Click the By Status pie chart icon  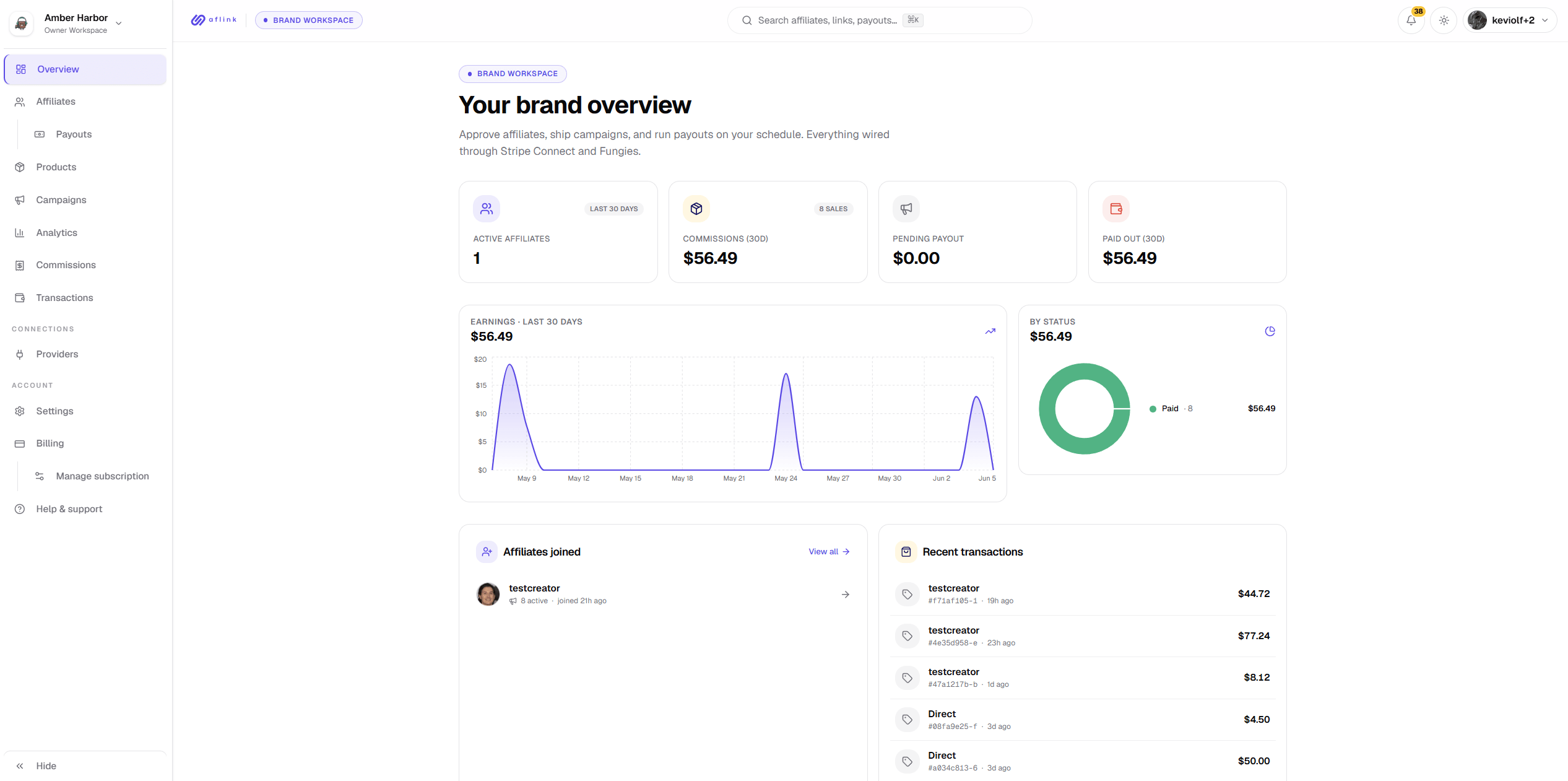point(1270,331)
